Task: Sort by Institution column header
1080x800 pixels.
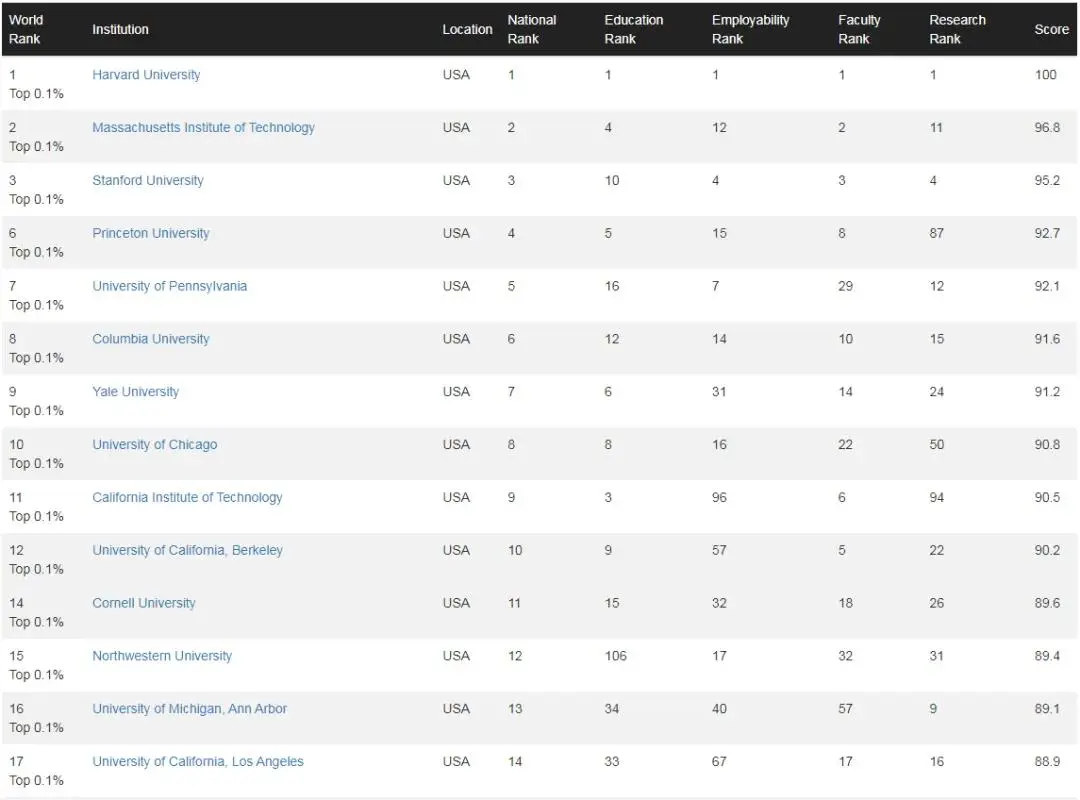Action: tap(121, 29)
